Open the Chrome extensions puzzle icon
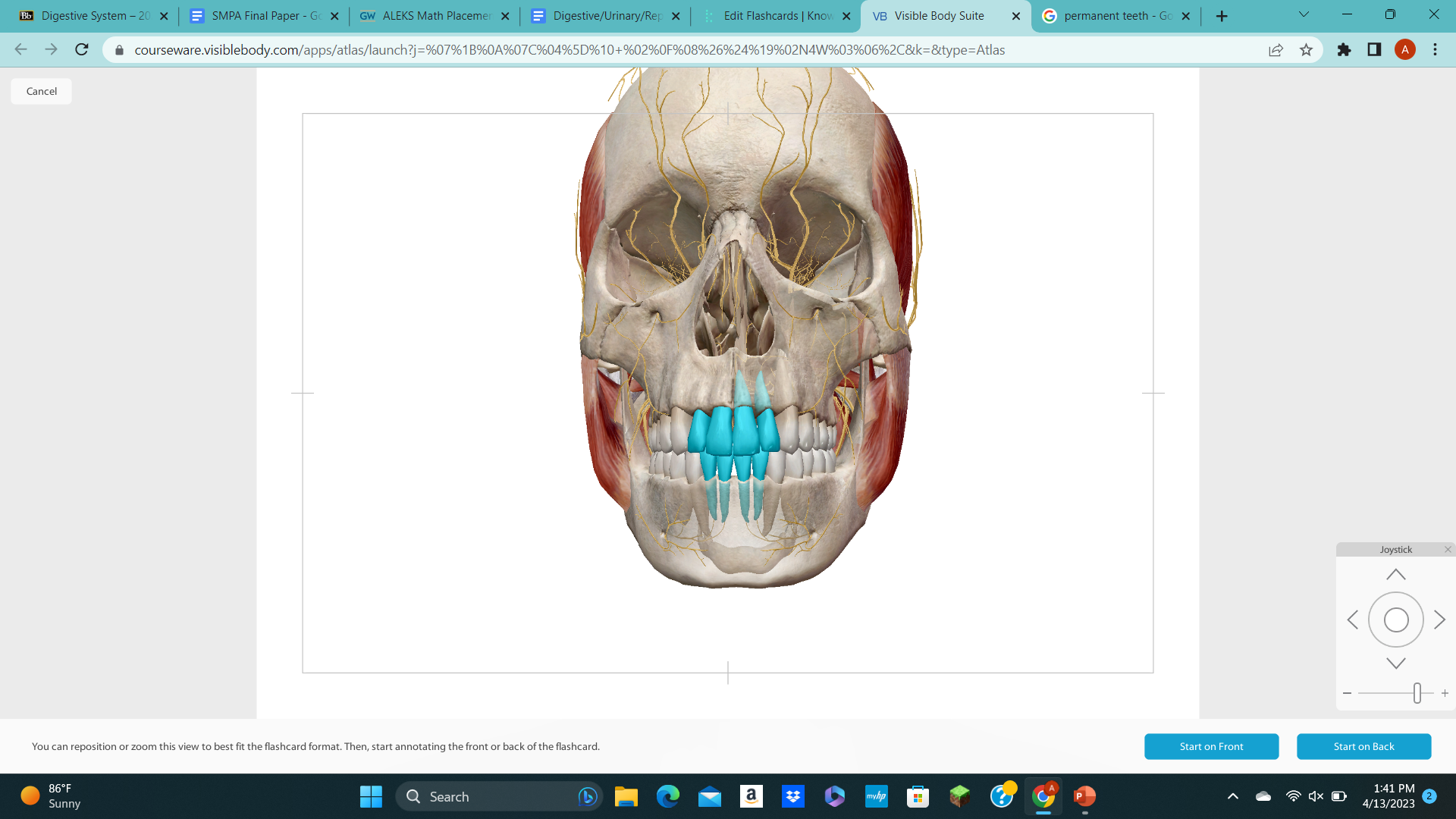Viewport: 1456px width, 819px height. pyautogui.click(x=1344, y=50)
